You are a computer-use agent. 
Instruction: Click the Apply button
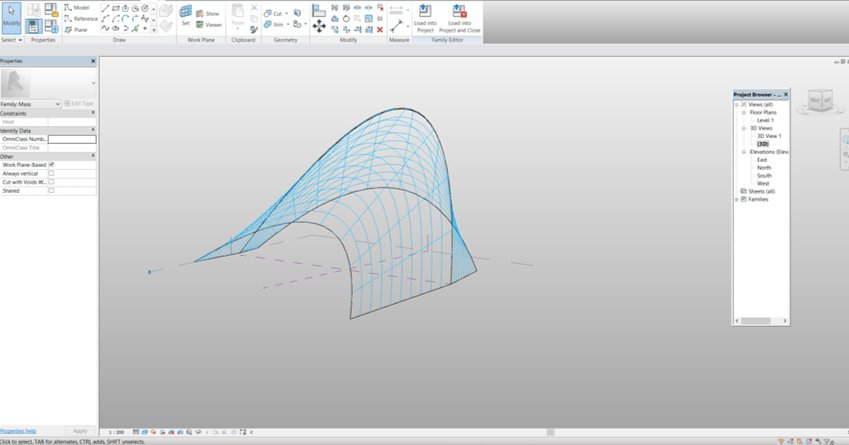(80, 431)
